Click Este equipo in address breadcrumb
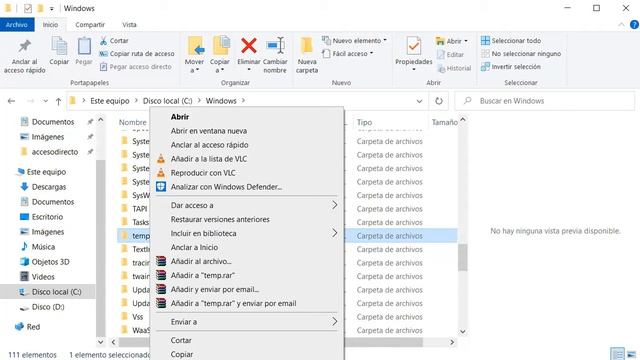The width and height of the screenshot is (640, 360). coord(110,101)
